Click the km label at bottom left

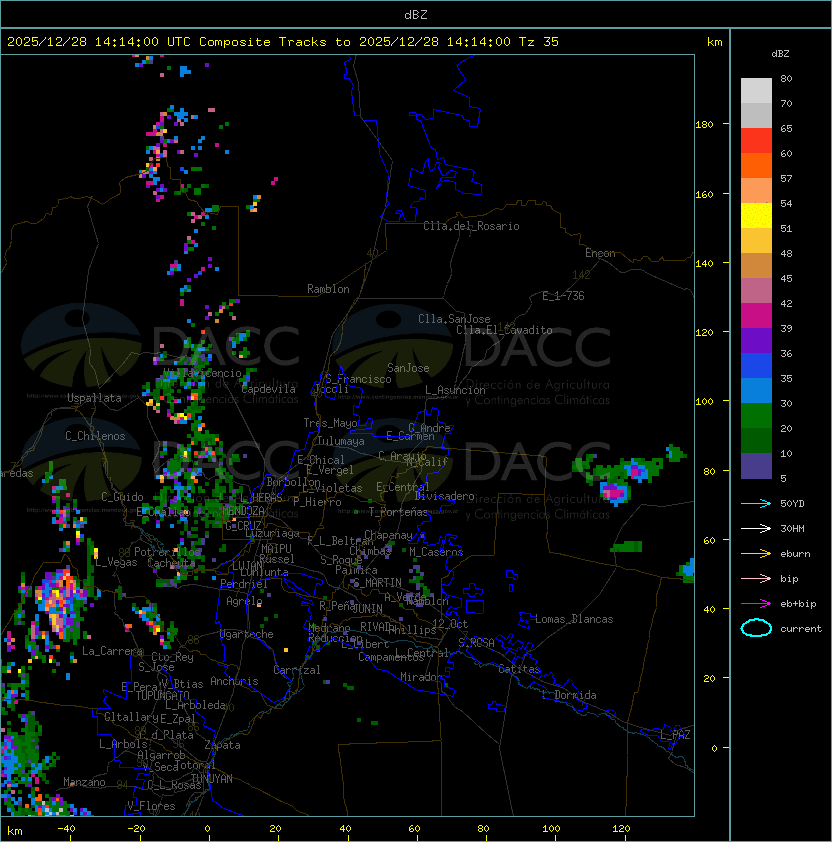click(x=15, y=831)
